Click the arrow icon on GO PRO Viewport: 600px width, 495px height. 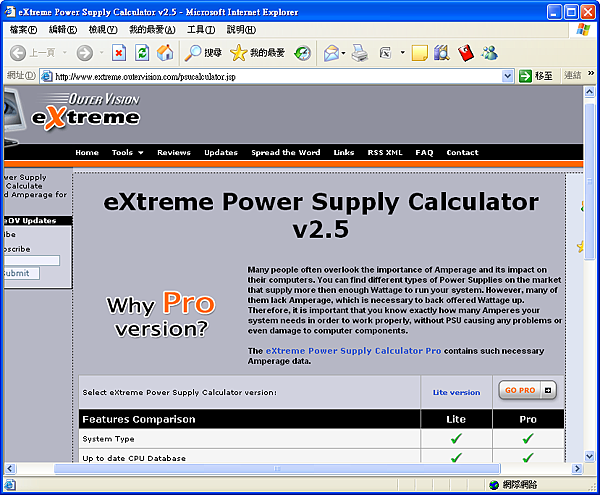[x=548, y=390]
